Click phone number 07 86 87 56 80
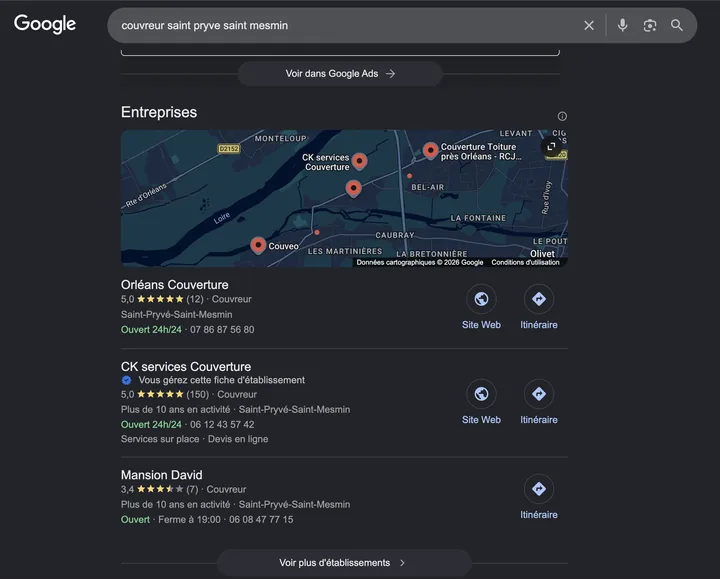Screen dimensions: 720x579 (x=222, y=330)
